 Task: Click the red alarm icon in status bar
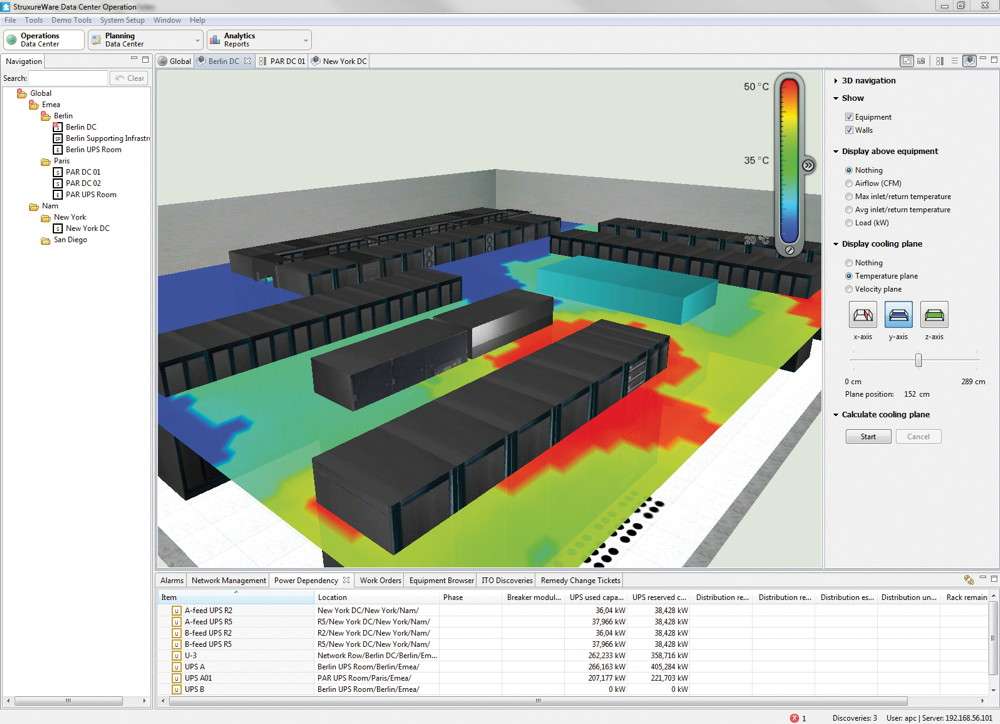794,718
